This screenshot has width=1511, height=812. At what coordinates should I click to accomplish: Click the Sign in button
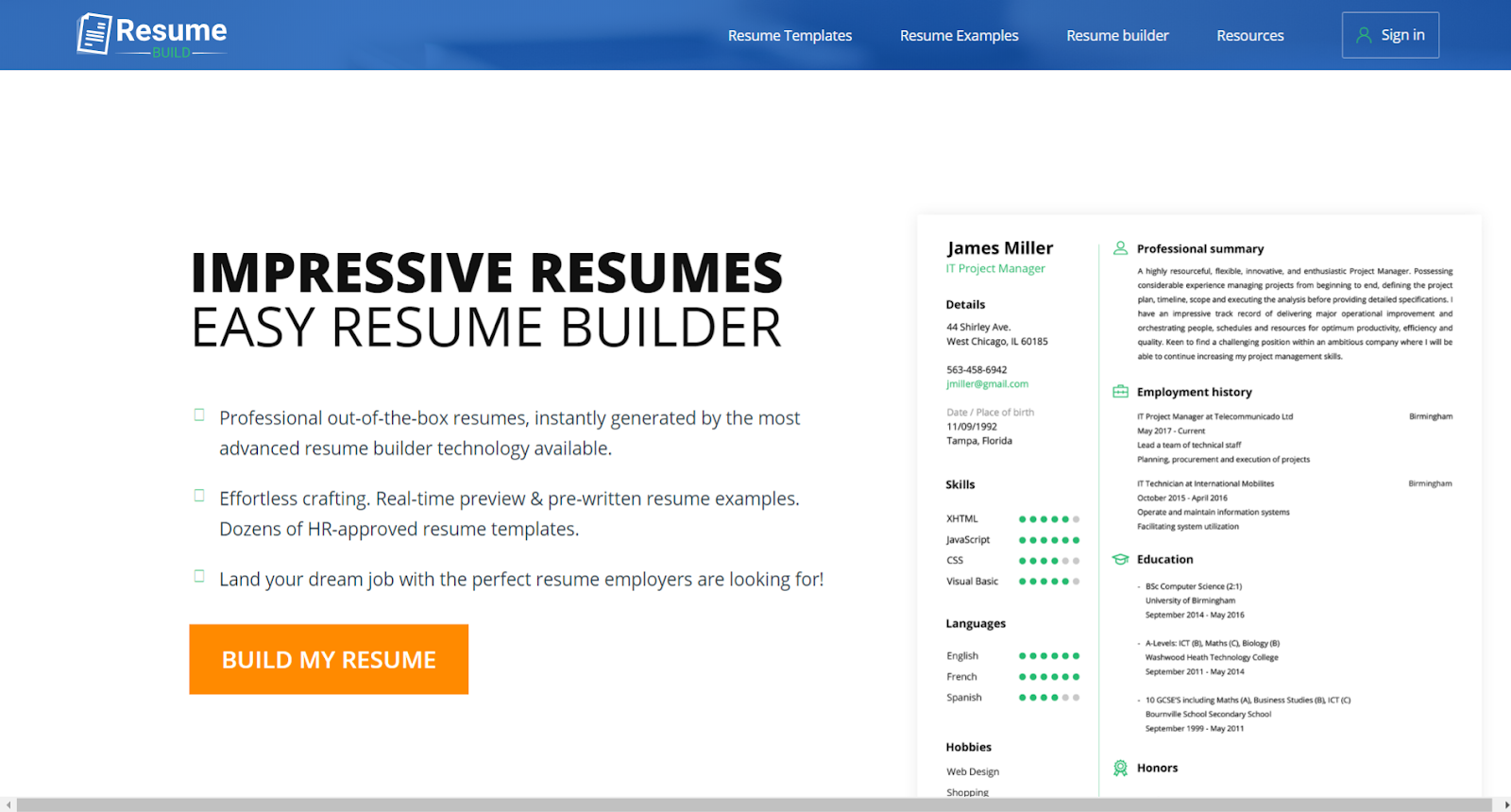pos(1390,35)
